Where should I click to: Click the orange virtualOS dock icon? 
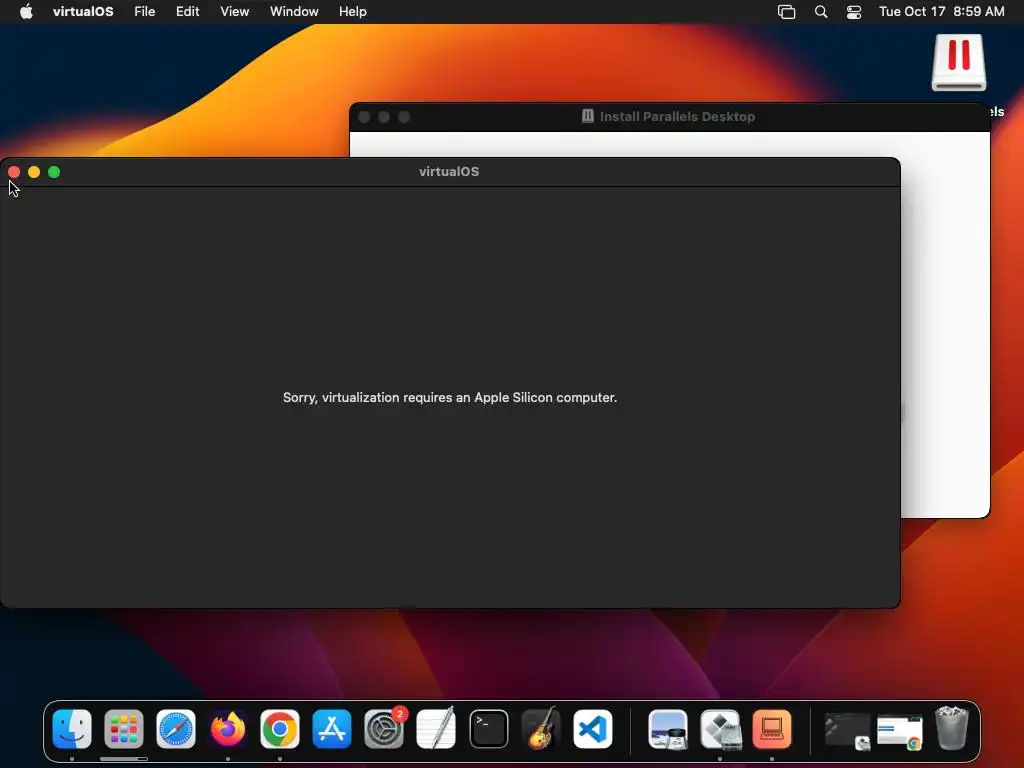772,729
